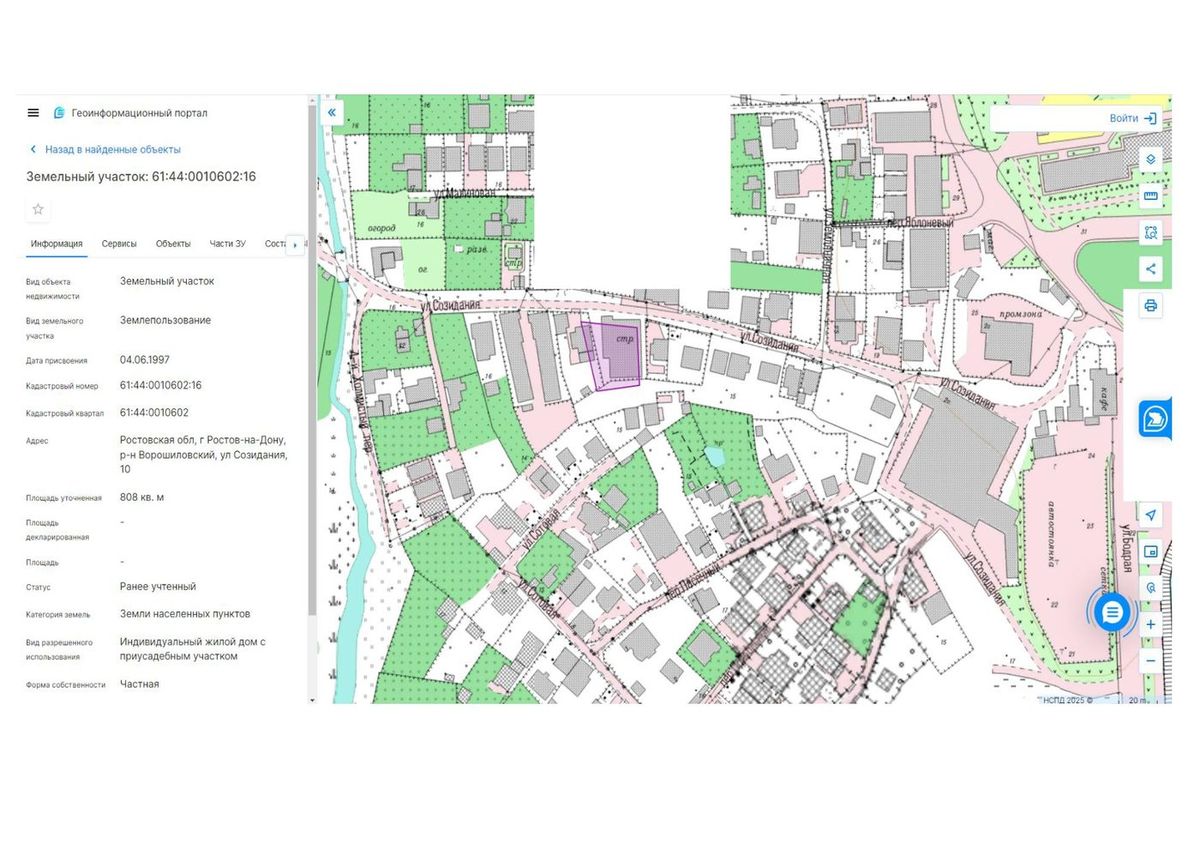Switch to the Объекты tab
This screenshot has width=1200, height=849.
(173, 244)
